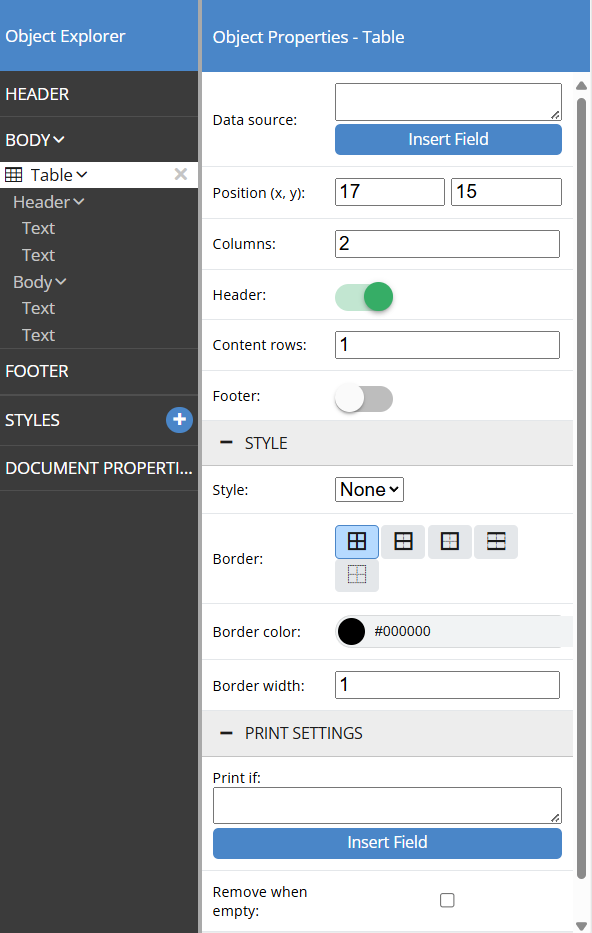
Task: Click Insert Field under Print if
Action: [387, 843]
